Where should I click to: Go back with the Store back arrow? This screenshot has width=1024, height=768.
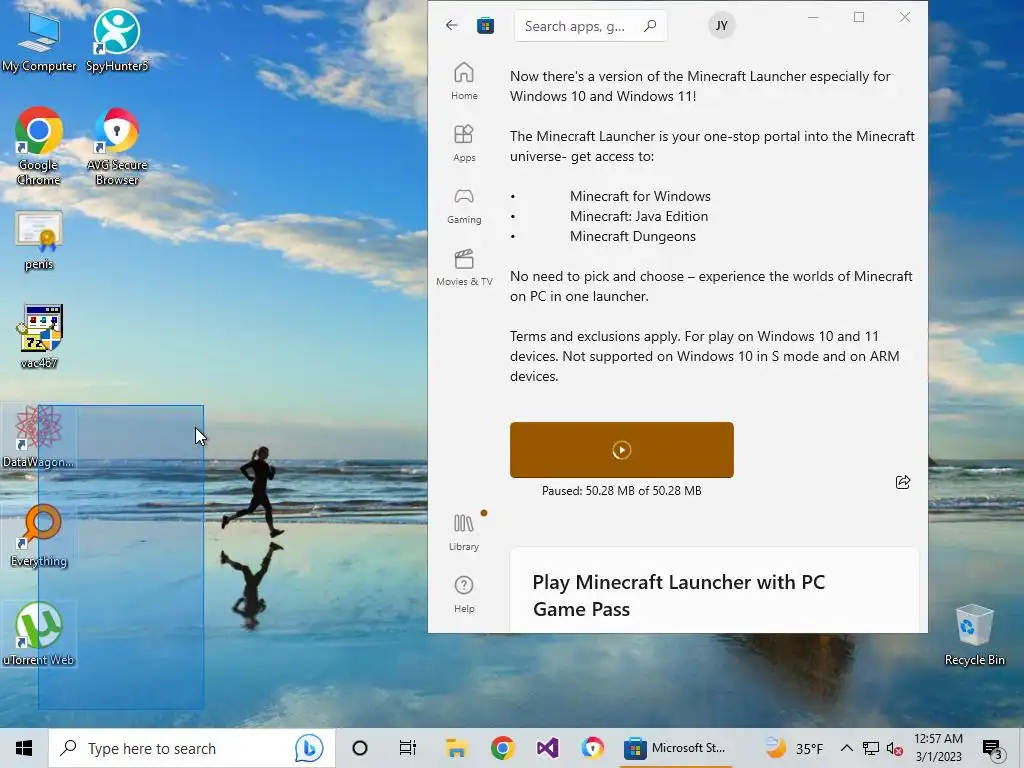tap(451, 25)
